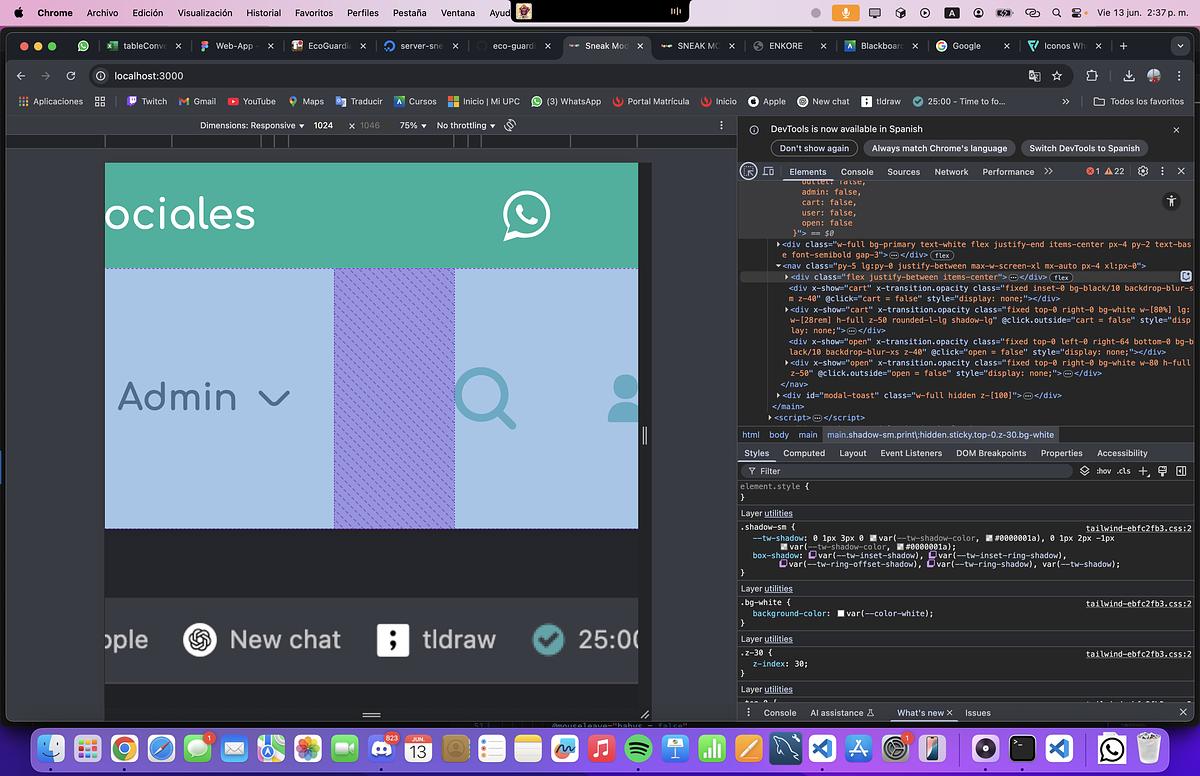
Task: Open tailwind-ebfc2fb3.css:2 link for .bg-white
Action: [1138, 603]
